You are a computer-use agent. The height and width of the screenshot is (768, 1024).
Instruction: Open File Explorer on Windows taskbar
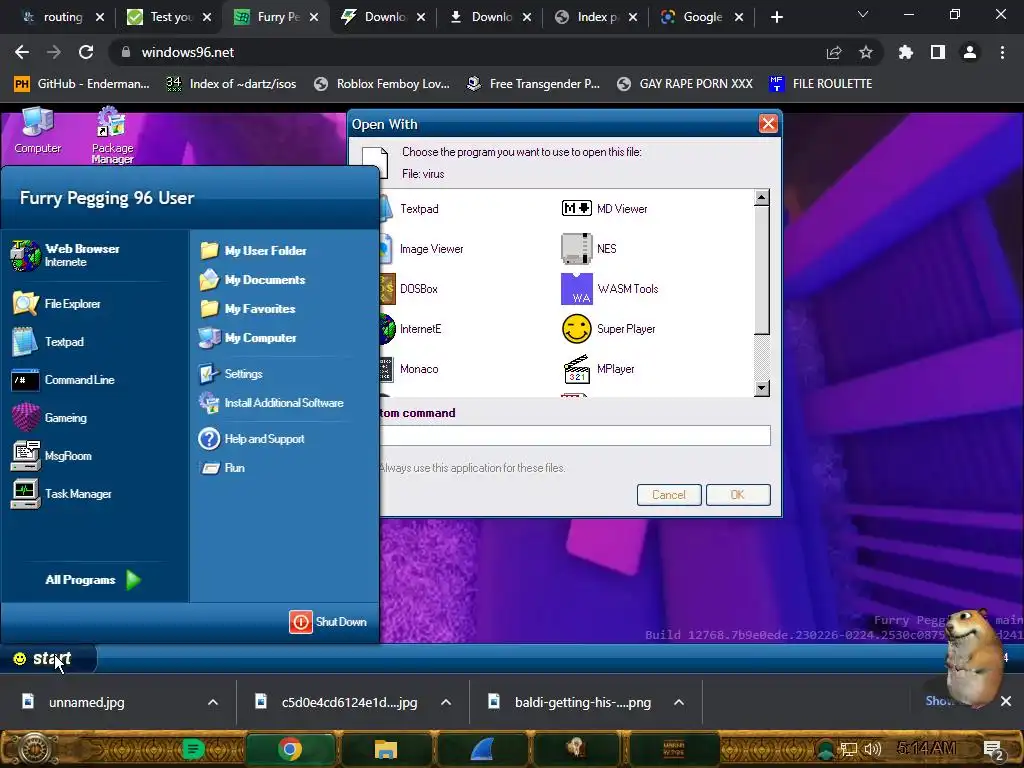[386, 749]
